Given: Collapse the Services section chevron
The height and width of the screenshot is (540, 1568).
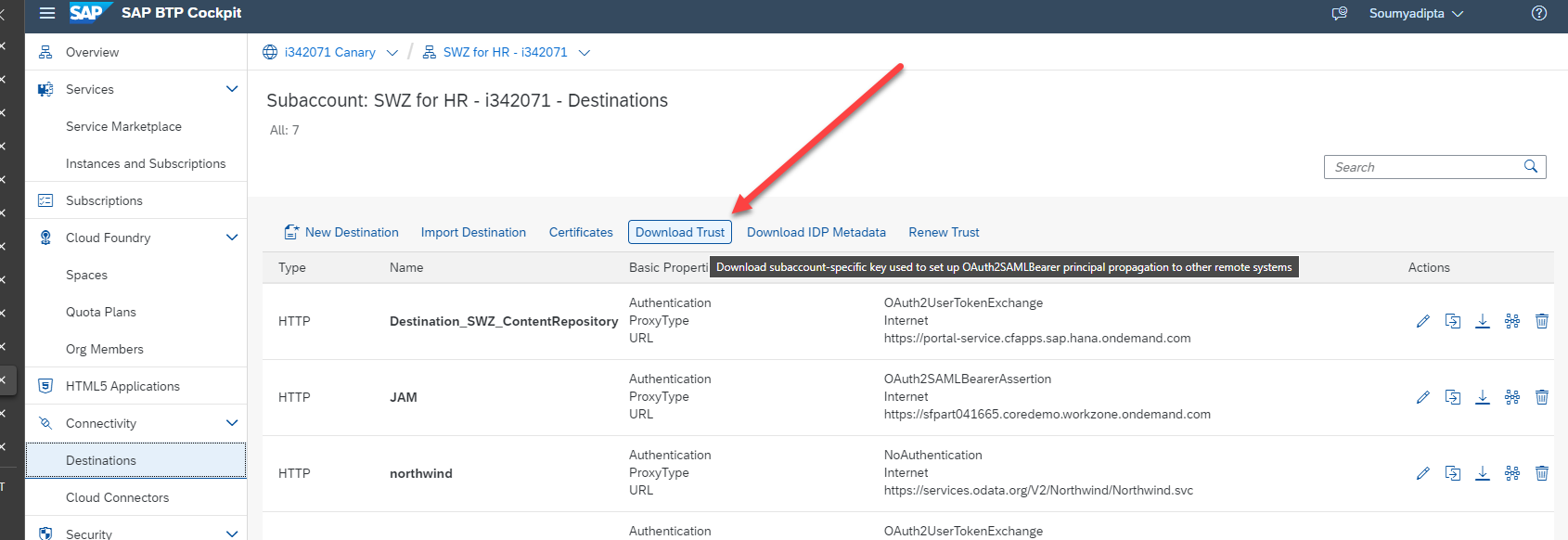Looking at the screenshot, I should 232,89.
